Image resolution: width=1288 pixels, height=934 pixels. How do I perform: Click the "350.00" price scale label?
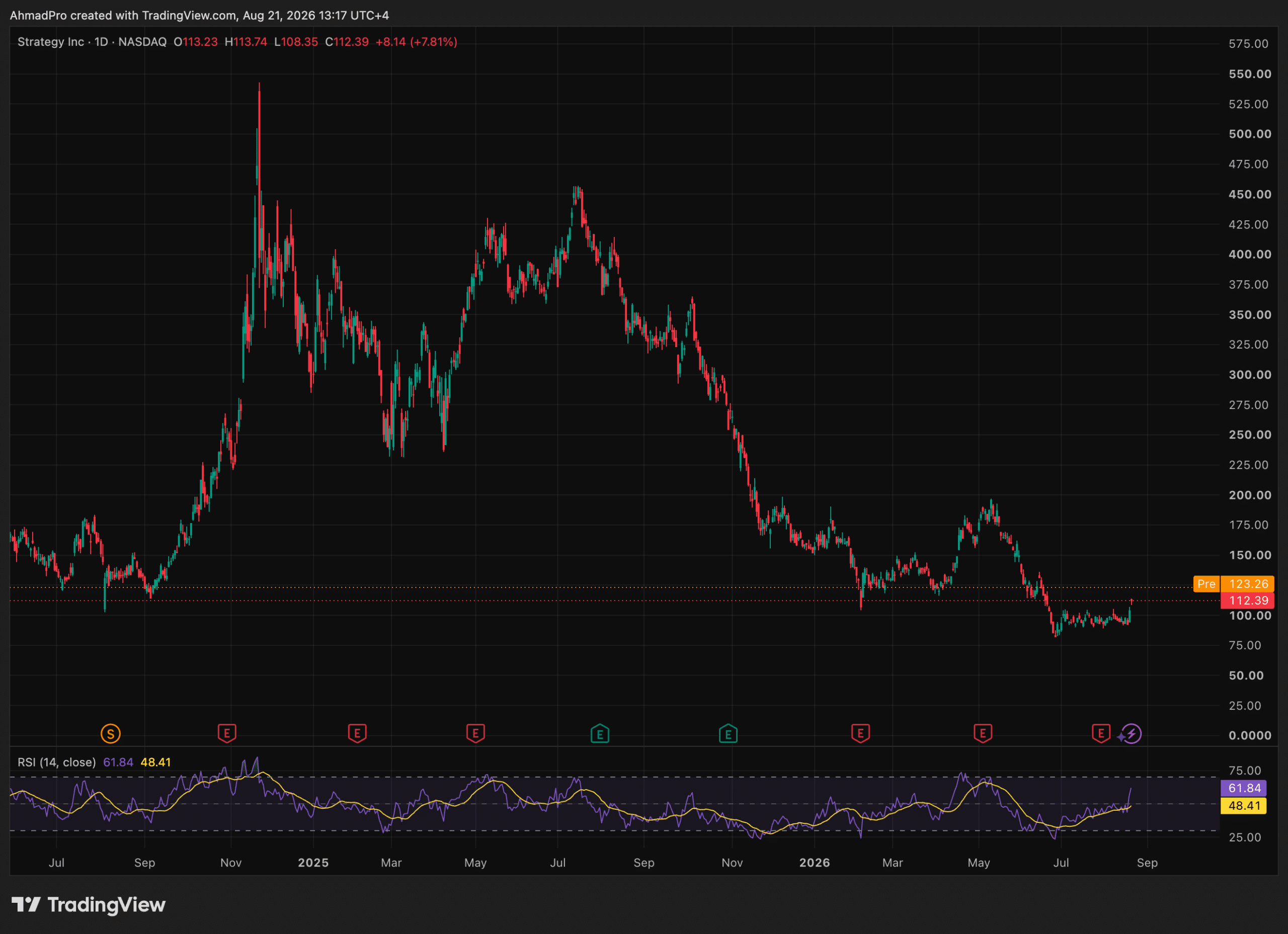click(x=1250, y=314)
